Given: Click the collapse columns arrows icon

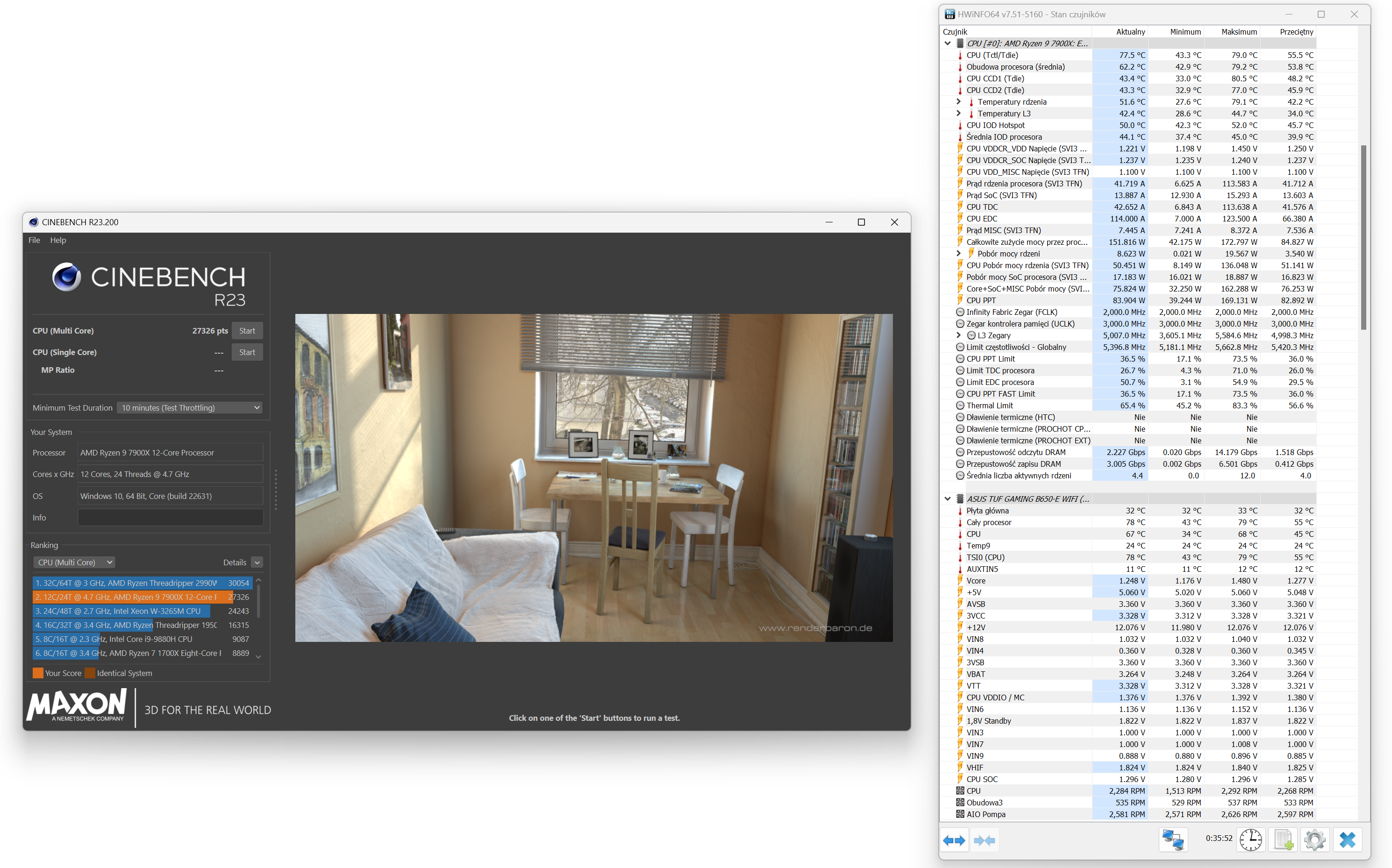Looking at the screenshot, I should point(985,840).
